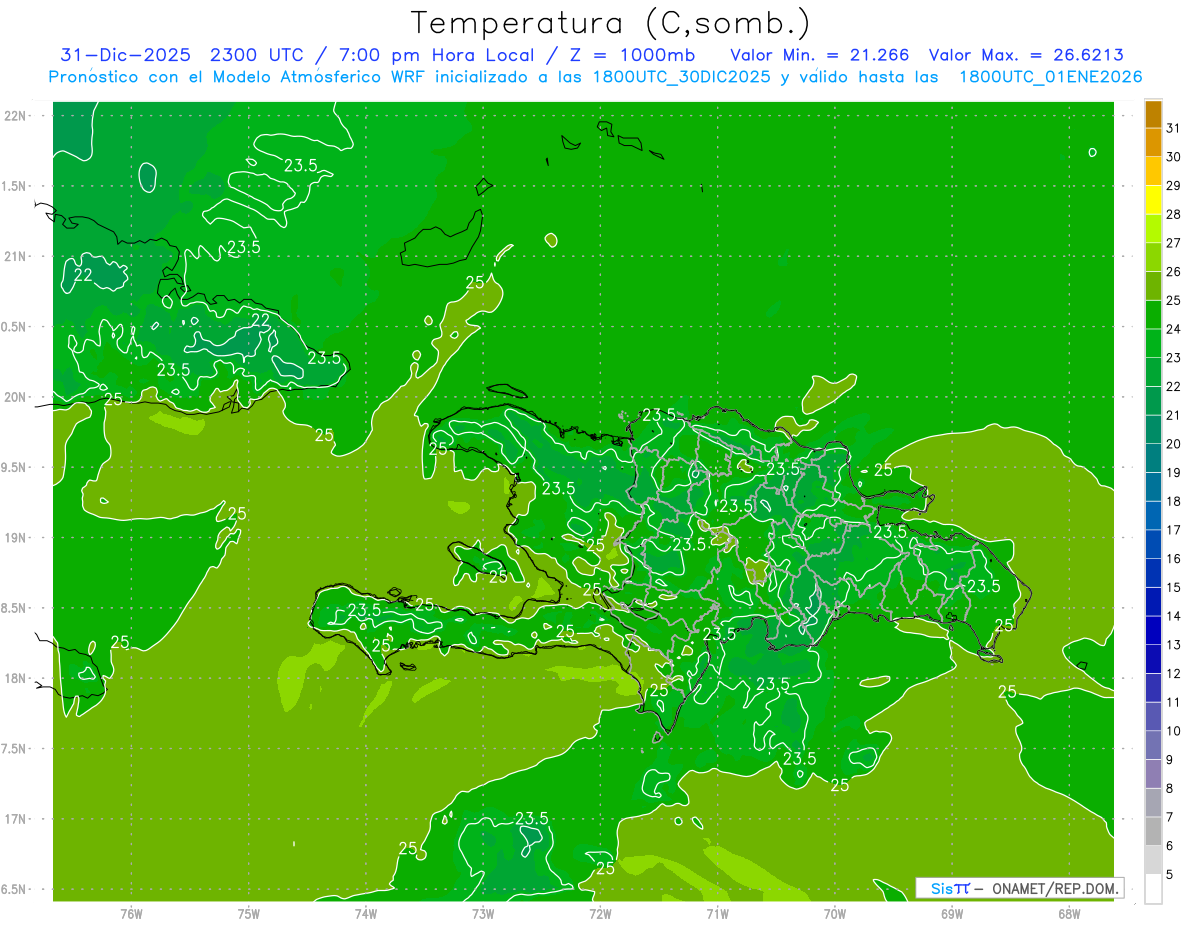Click the '20N' latitude axis label
The height and width of the screenshot is (927, 1200).
click(15, 397)
